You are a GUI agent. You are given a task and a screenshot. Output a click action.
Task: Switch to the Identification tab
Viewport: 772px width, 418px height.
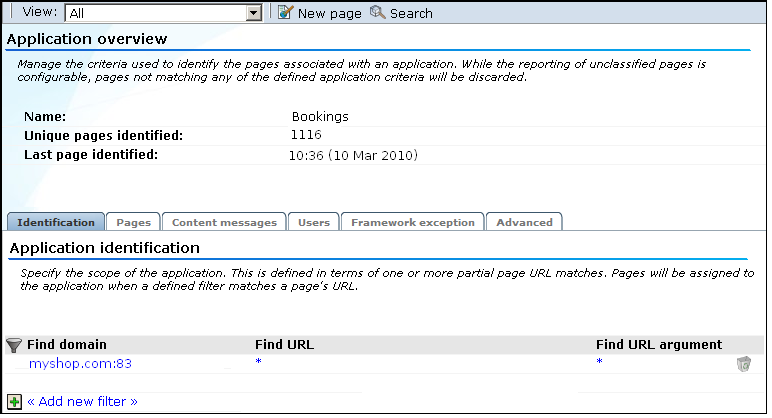click(x=56, y=222)
